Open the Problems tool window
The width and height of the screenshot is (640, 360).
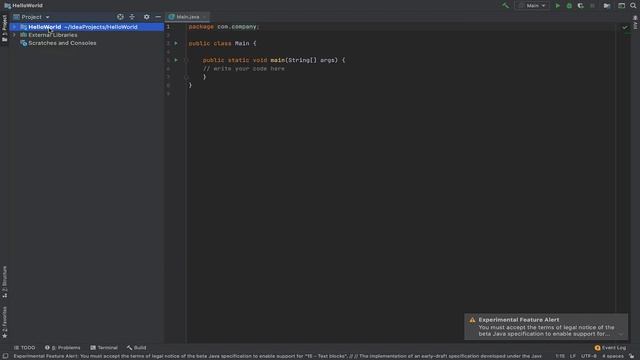pos(62,348)
